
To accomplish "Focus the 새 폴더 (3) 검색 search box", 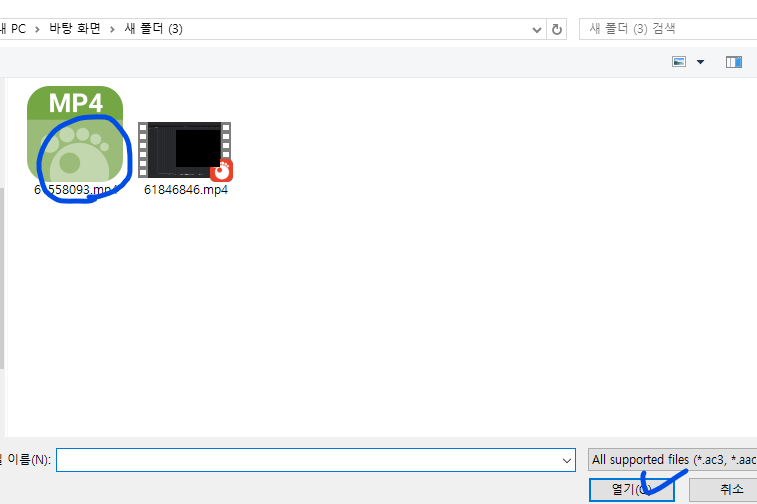I will coord(668,29).
